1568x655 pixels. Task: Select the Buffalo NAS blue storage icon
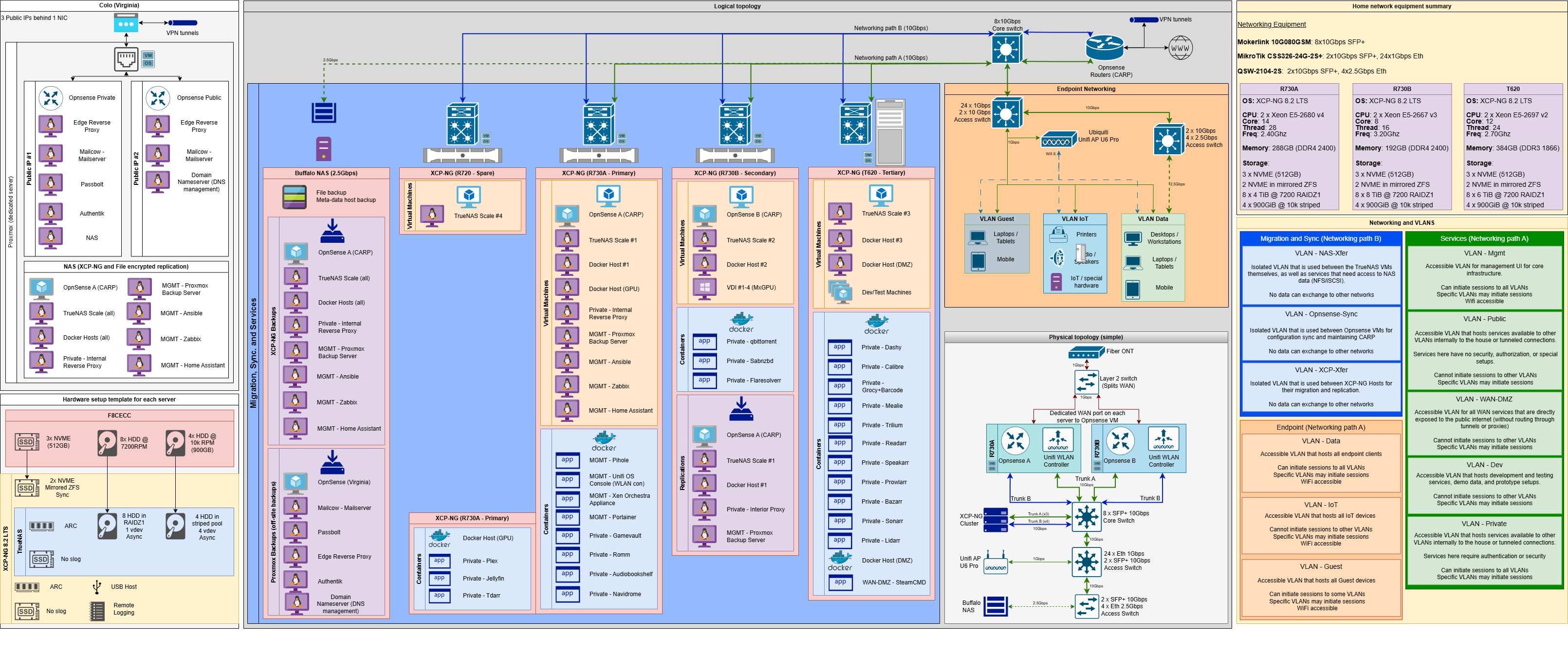323,112
